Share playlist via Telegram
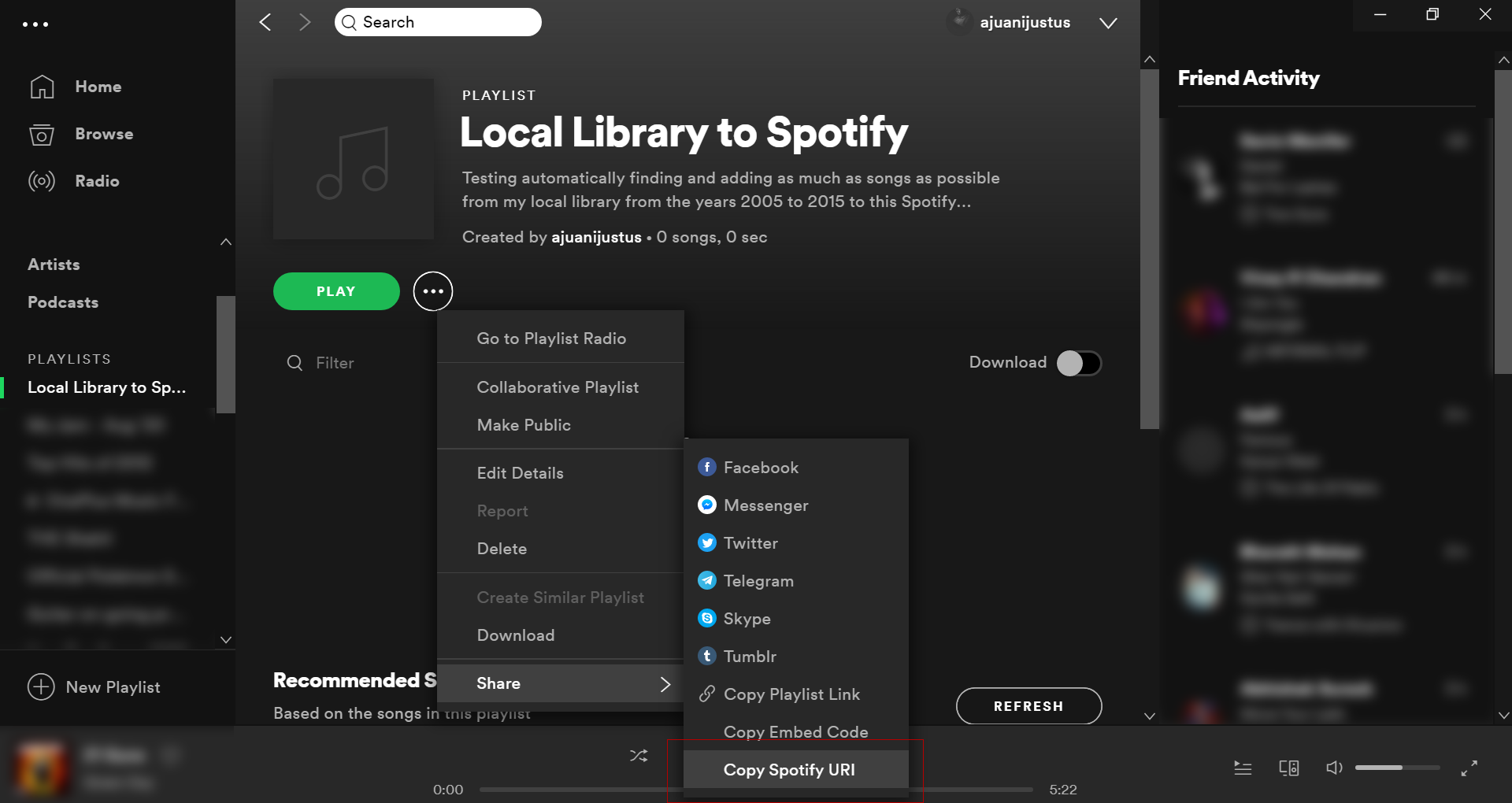 796,581
